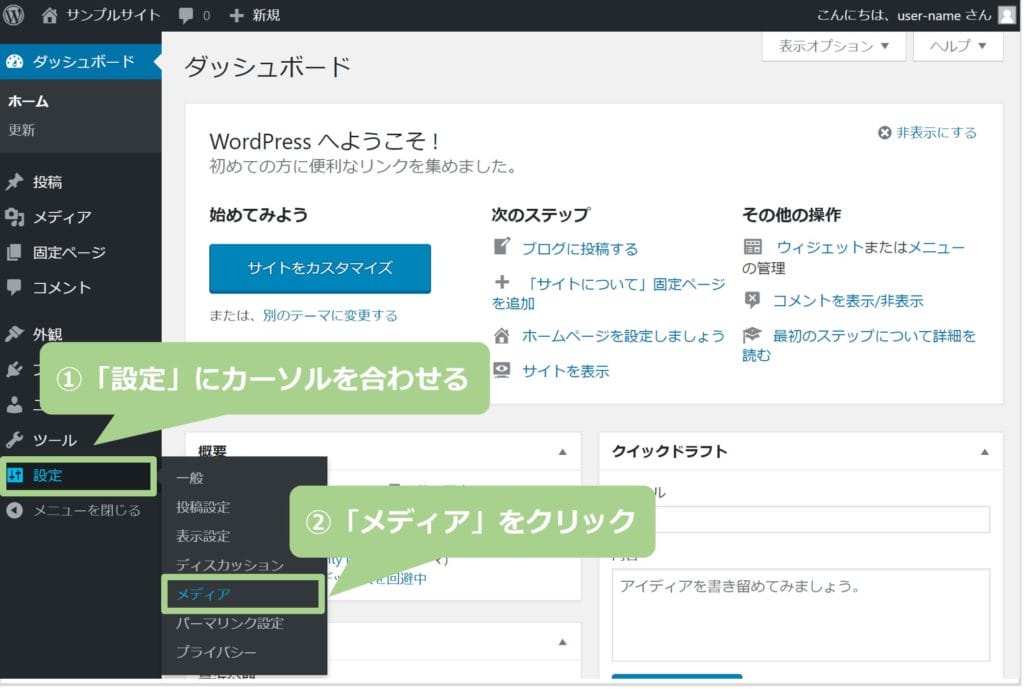Click the WordPress logo icon
The image size is (1024, 689).
pos(13,14)
